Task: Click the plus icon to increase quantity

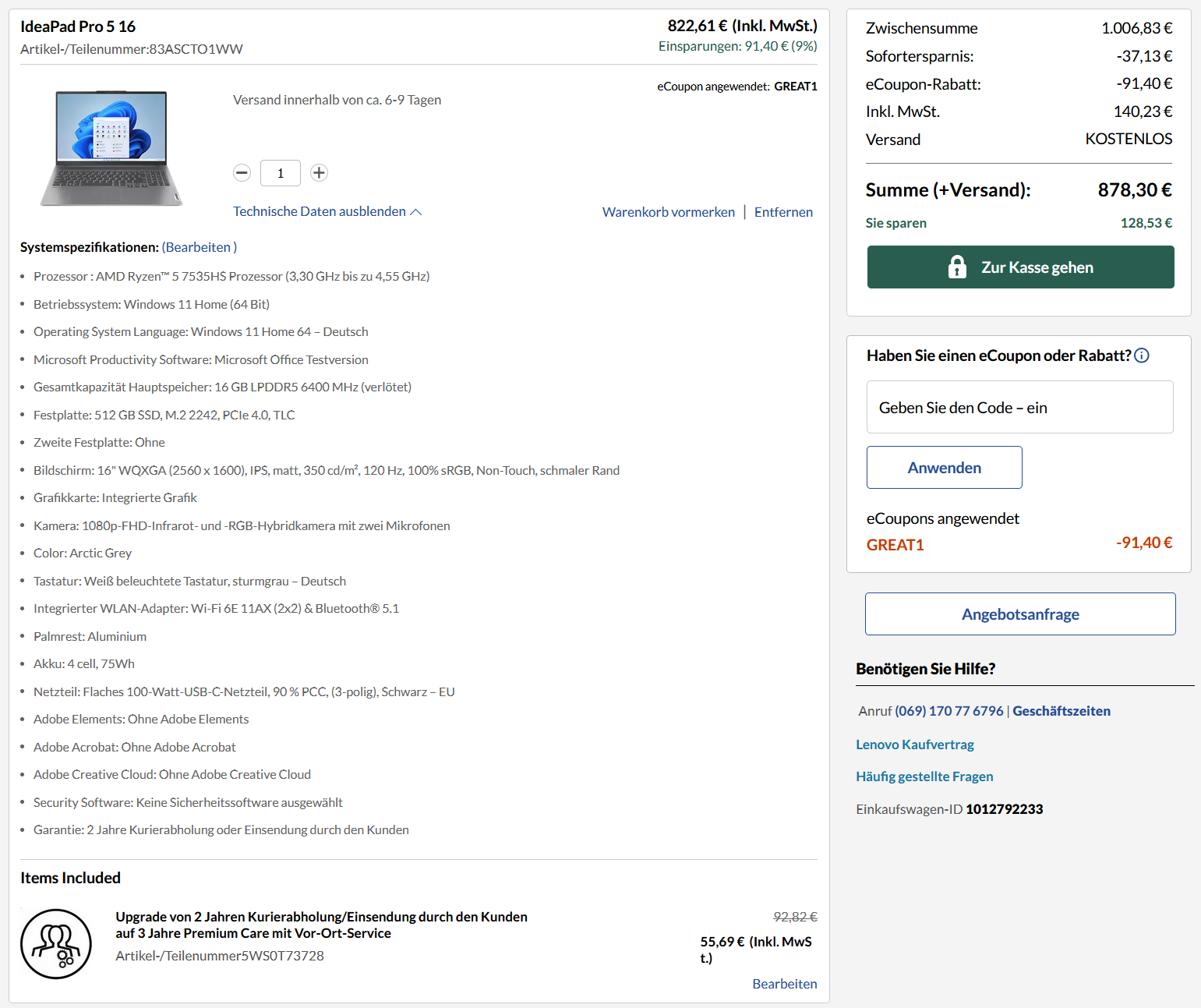Action: pos(319,173)
